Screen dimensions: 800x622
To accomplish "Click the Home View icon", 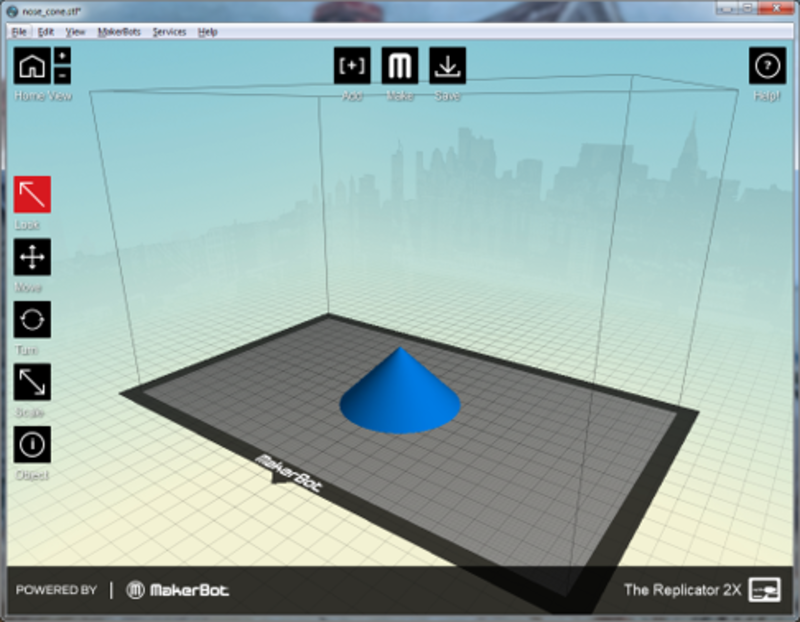I will (x=32, y=67).
